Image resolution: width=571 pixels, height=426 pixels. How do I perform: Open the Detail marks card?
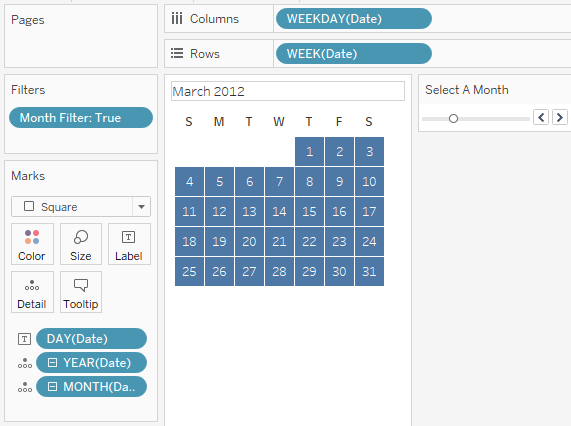click(x=32, y=292)
